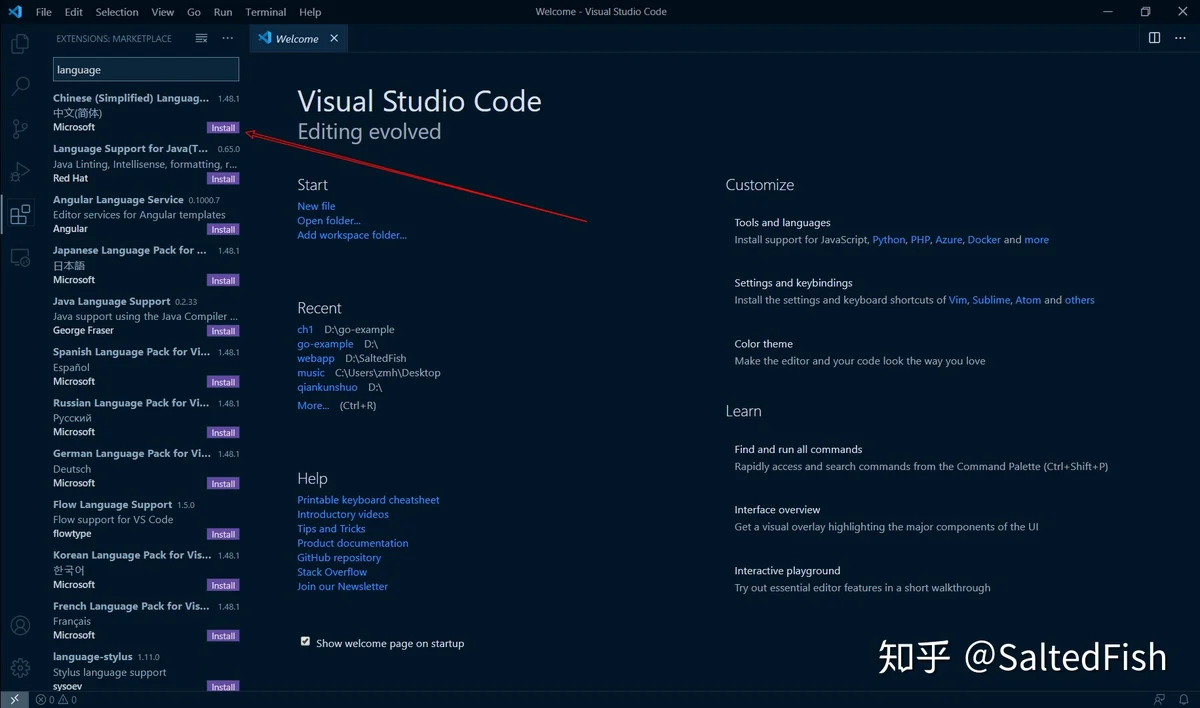Open the feedback icon in status bar
Viewport: 1200px width, 708px height.
point(1159,700)
